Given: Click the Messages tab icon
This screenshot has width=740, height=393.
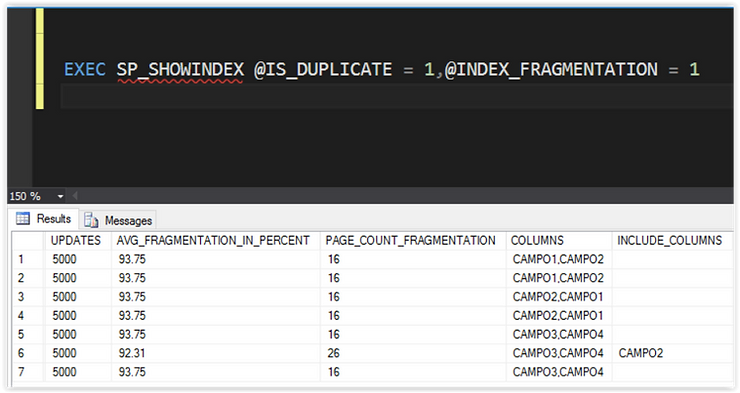Looking at the screenshot, I should [91, 220].
